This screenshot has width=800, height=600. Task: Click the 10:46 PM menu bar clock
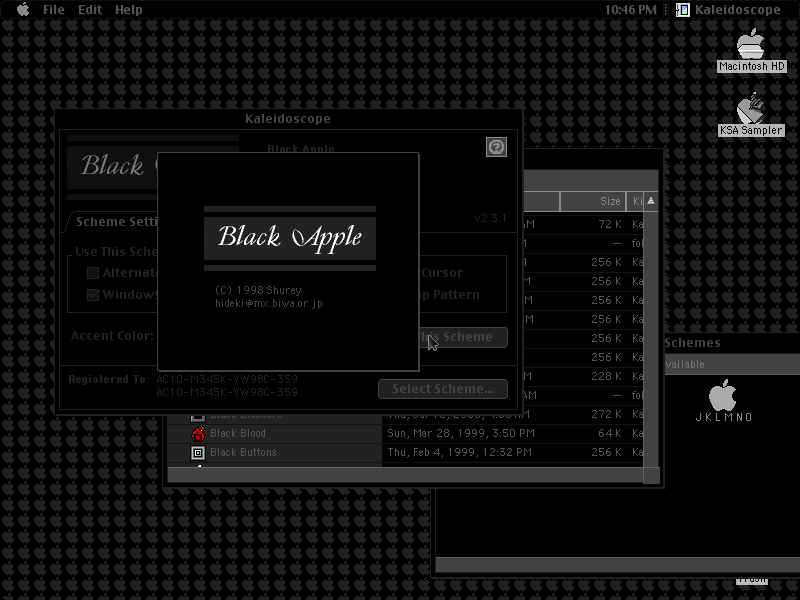[x=631, y=10]
